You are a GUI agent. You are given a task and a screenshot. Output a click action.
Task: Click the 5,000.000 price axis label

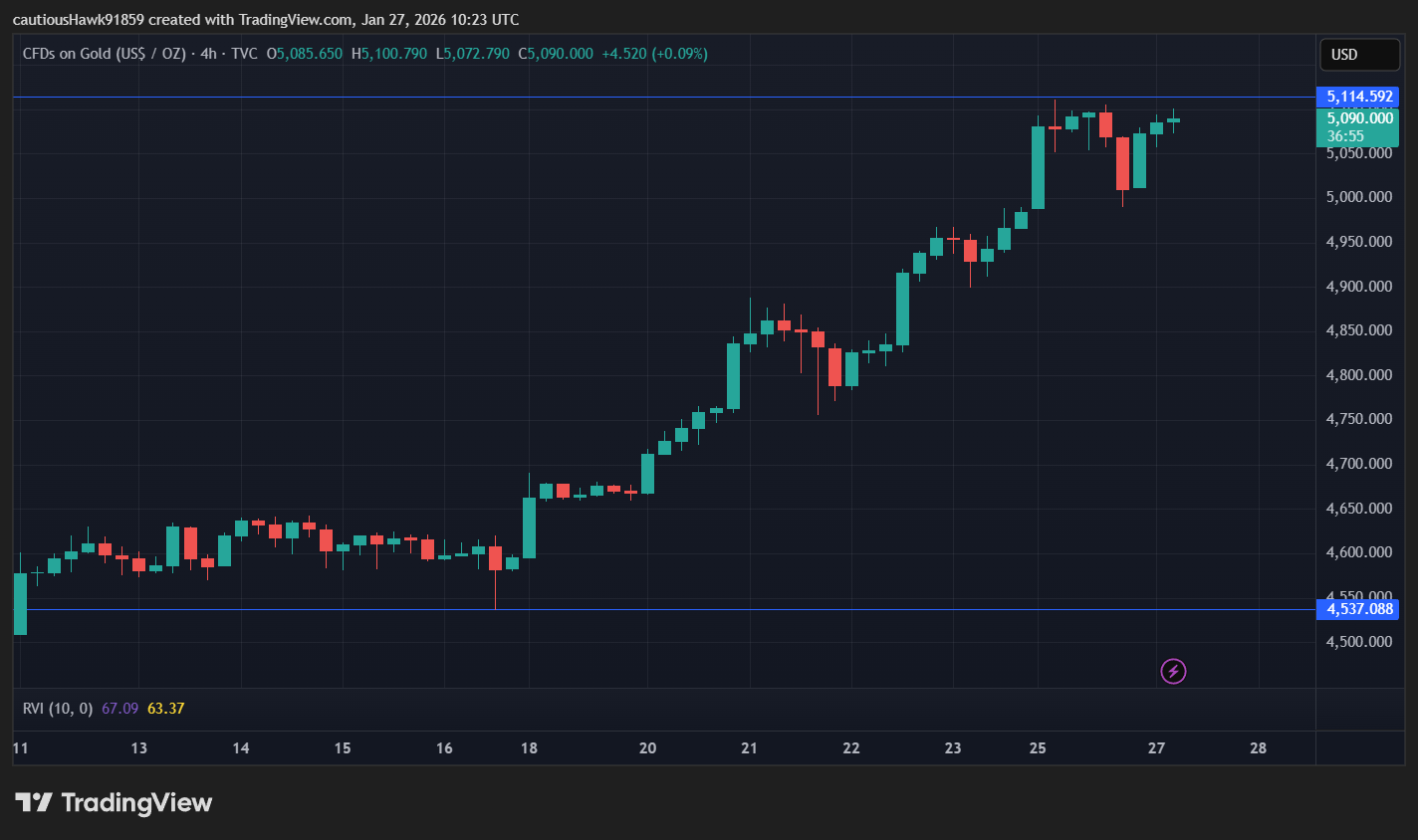(1358, 197)
